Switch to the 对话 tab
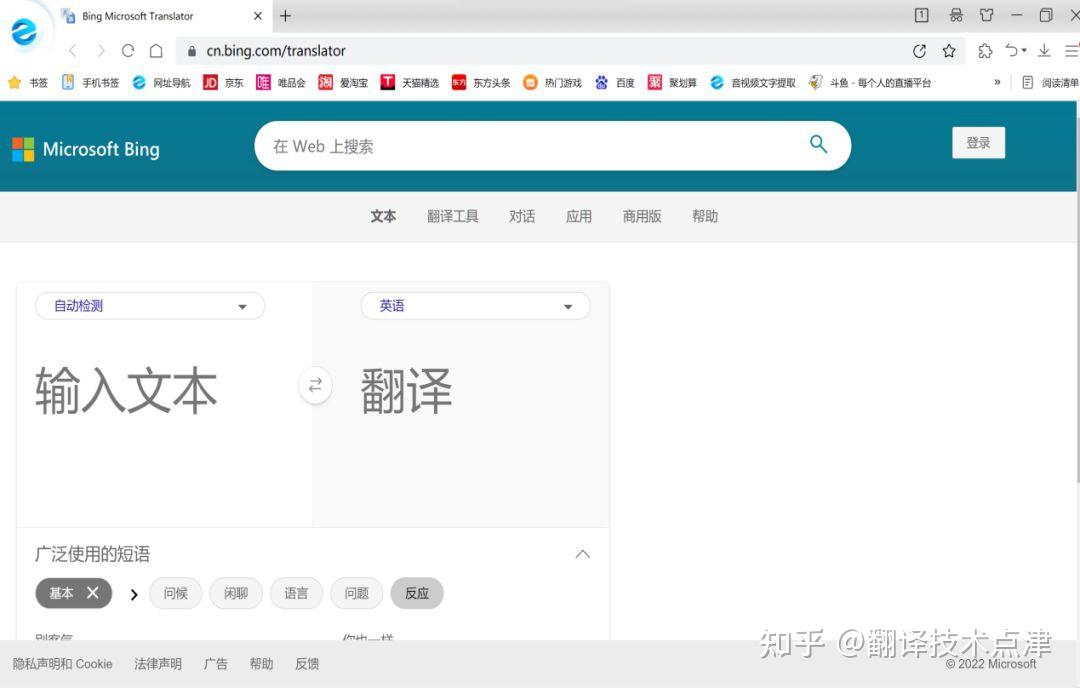This screenshot has width=1080, height=688. point(522,216)
